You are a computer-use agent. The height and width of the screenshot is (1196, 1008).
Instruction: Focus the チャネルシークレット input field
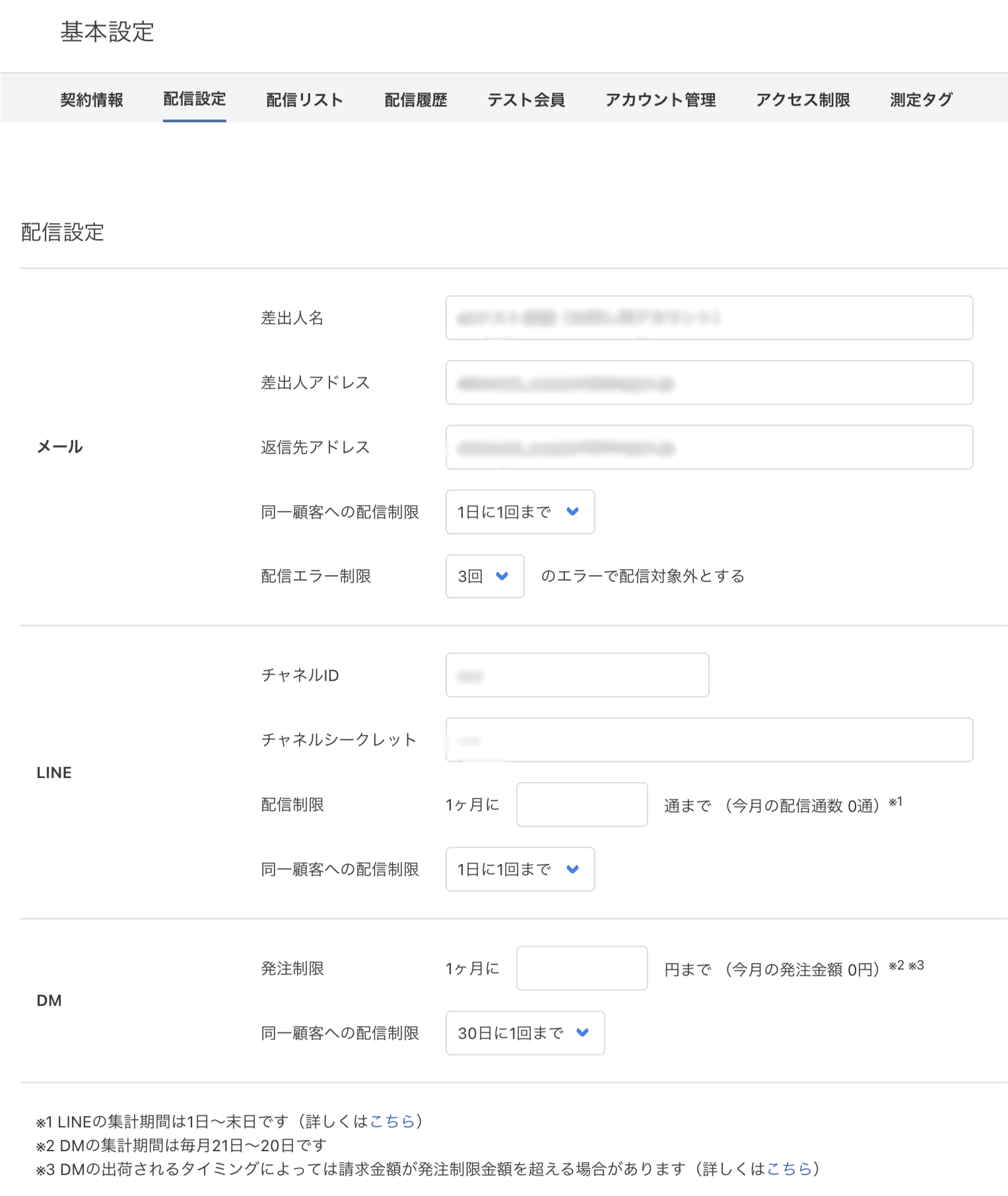pos(709,740)
